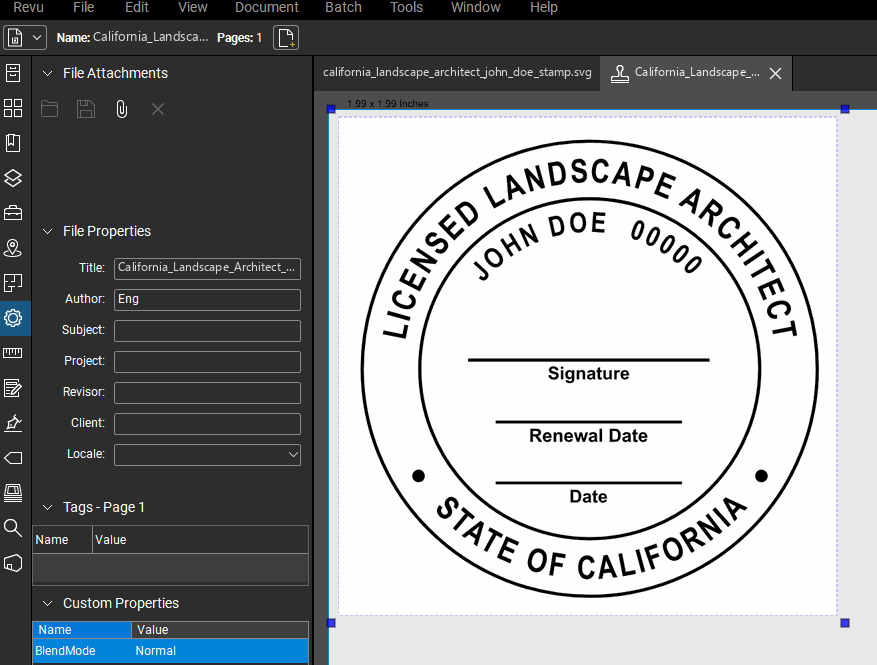
Task: Open the Studio panel icon
Action: (13, 493)
